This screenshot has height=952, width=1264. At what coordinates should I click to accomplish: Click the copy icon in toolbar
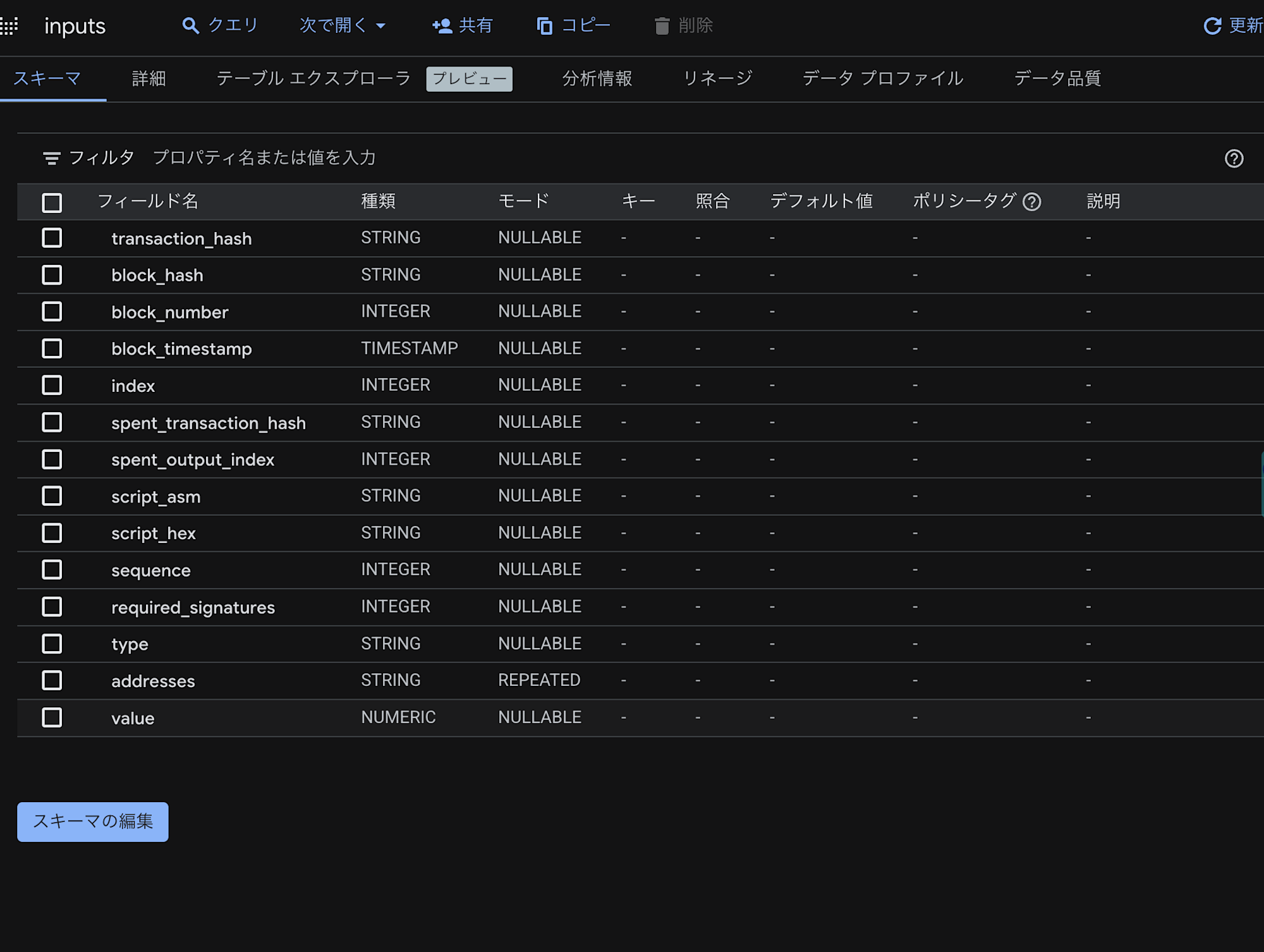(x=544, y=26)
